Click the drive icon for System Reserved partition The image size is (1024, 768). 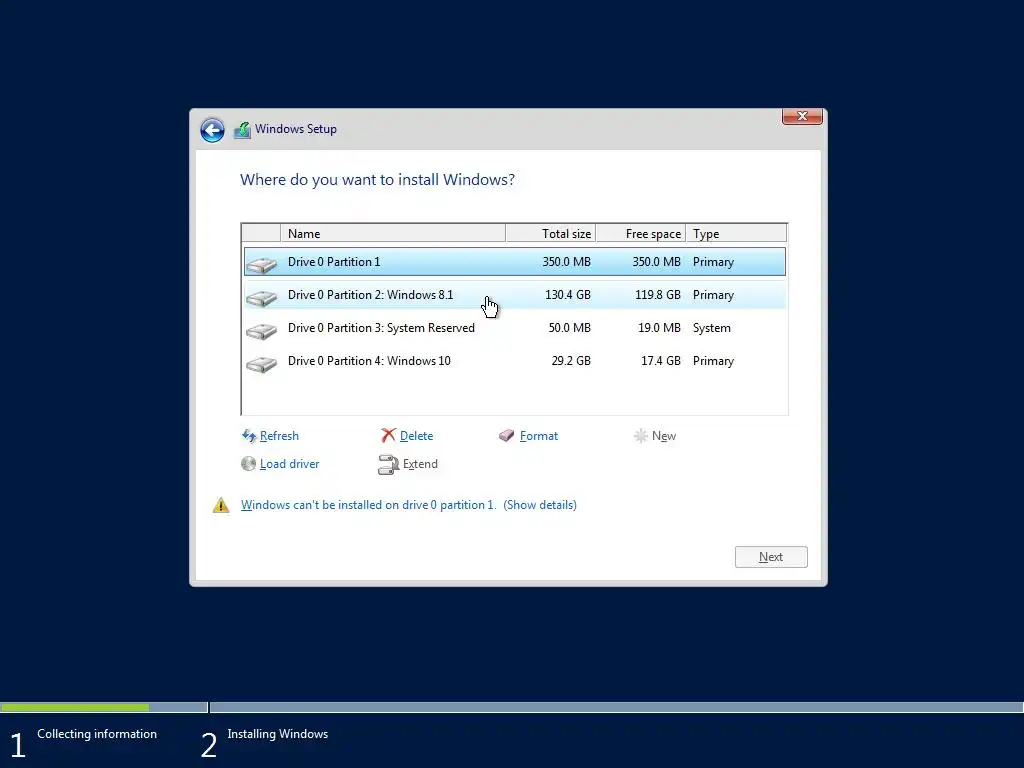[x=261, y=331]
